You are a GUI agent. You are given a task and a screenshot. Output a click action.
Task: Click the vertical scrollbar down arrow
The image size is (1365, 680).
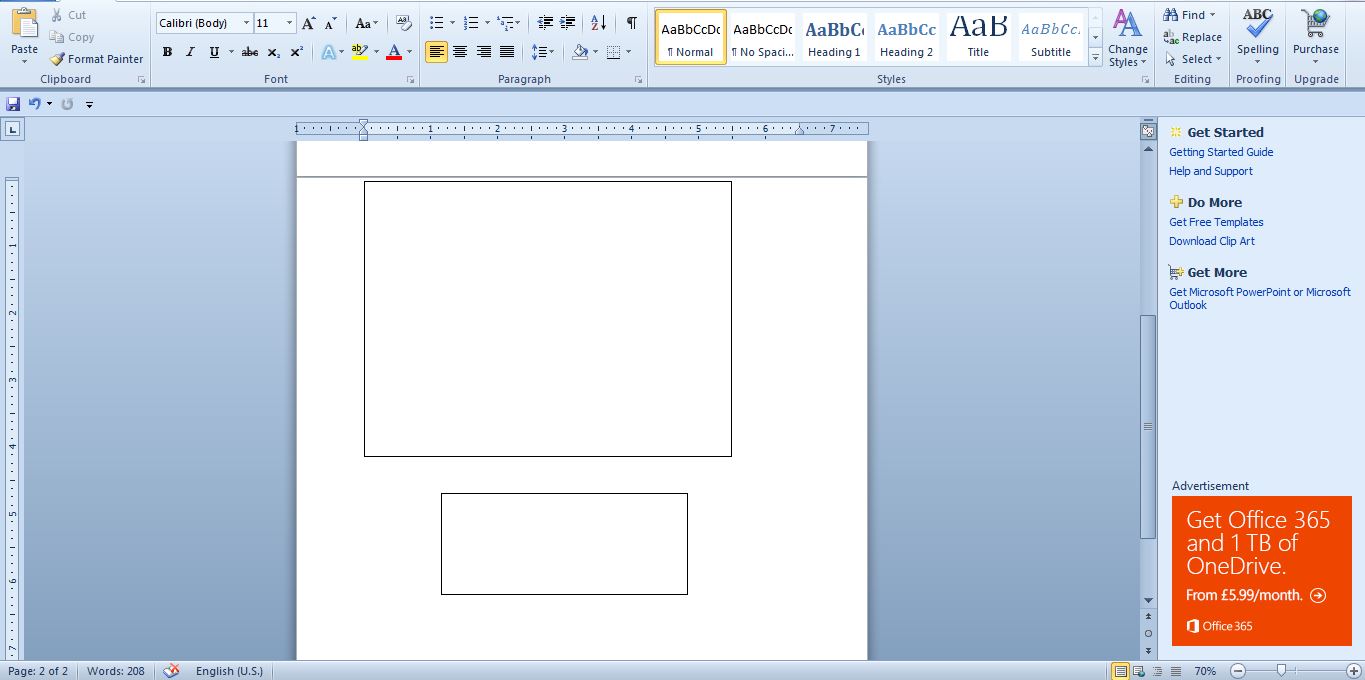(1147, 602)
